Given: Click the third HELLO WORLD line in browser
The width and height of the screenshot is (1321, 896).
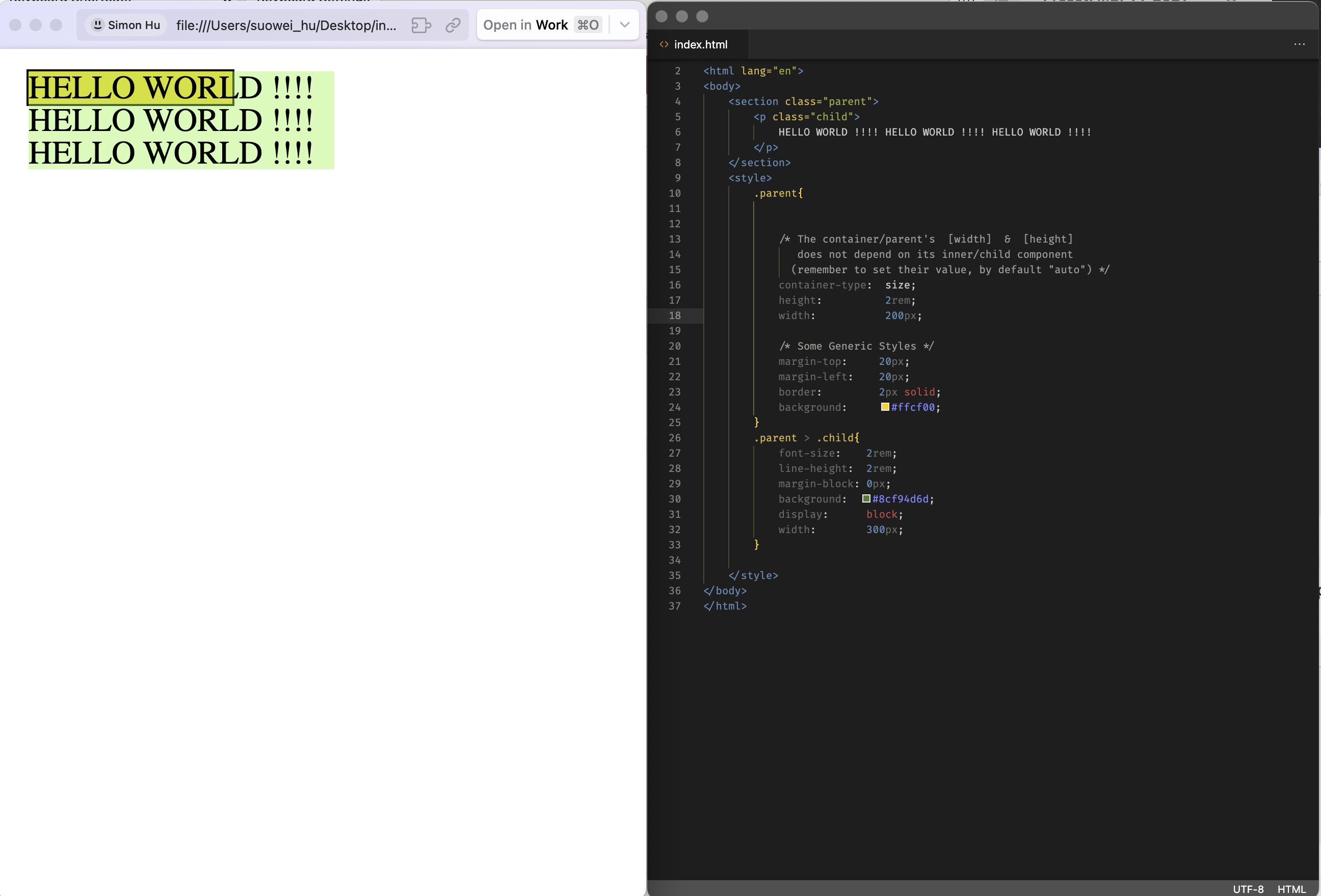Looking at the screenshot, I should click(x=171, y=152).
